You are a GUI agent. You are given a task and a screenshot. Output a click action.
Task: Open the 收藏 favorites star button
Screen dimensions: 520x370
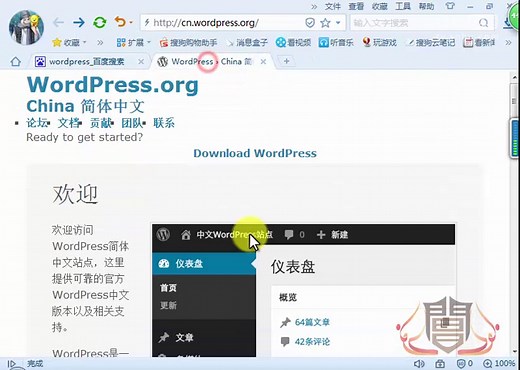click(66, 42)
